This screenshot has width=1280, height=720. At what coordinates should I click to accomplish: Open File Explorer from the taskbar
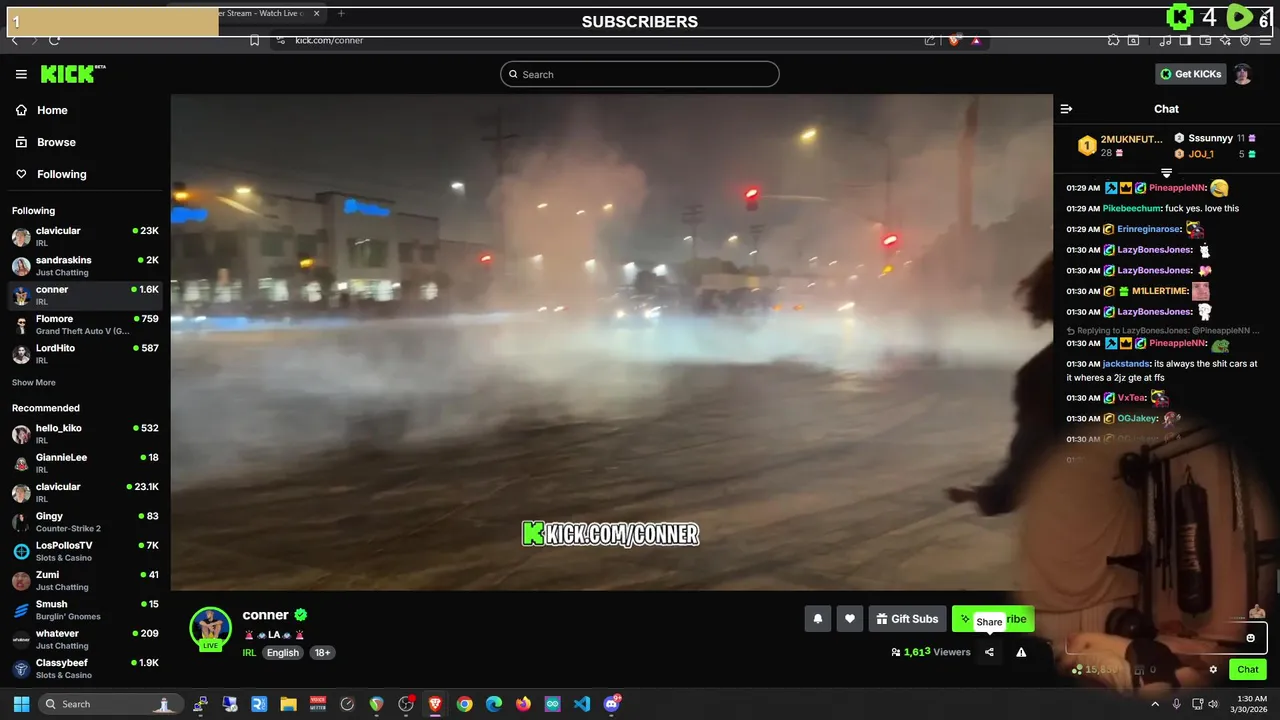tap(288, 704)
